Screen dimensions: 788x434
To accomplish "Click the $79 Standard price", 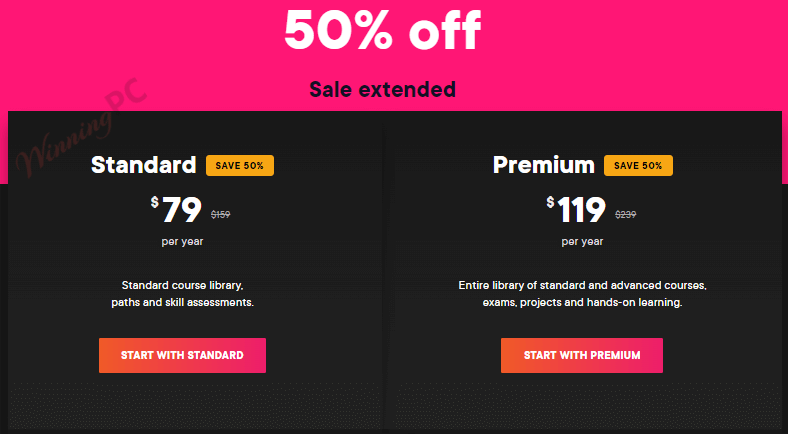I will pos(182,210).
